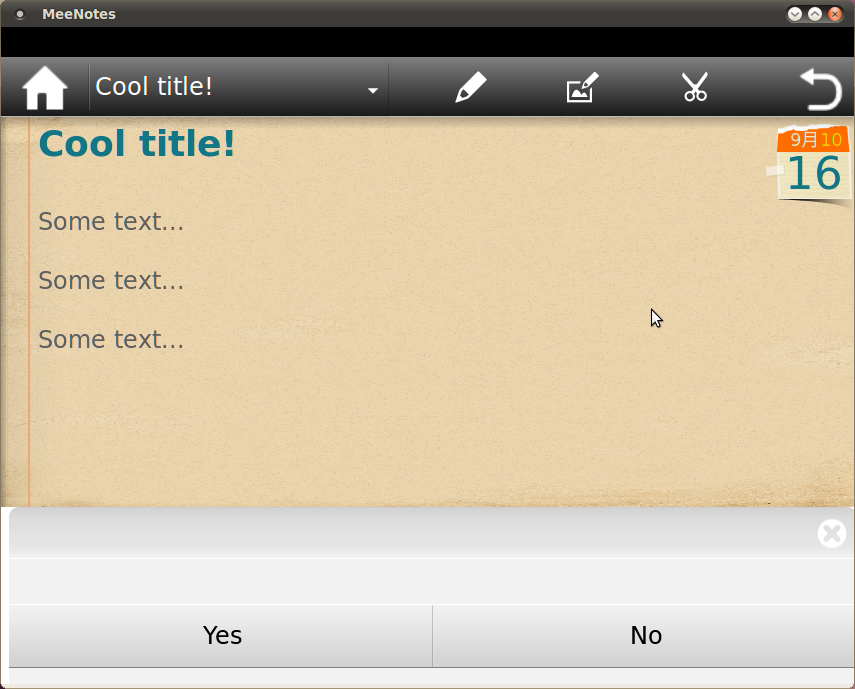Expand the note list dropdown arrow

[x=373, y=90]
